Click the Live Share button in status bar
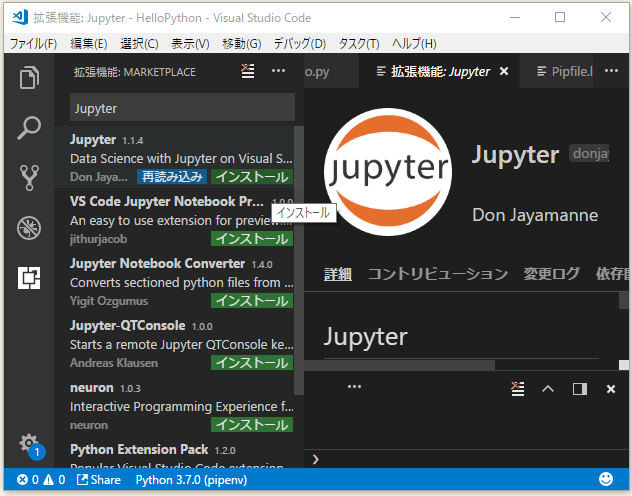632x496 pixels. coord(99,480)
